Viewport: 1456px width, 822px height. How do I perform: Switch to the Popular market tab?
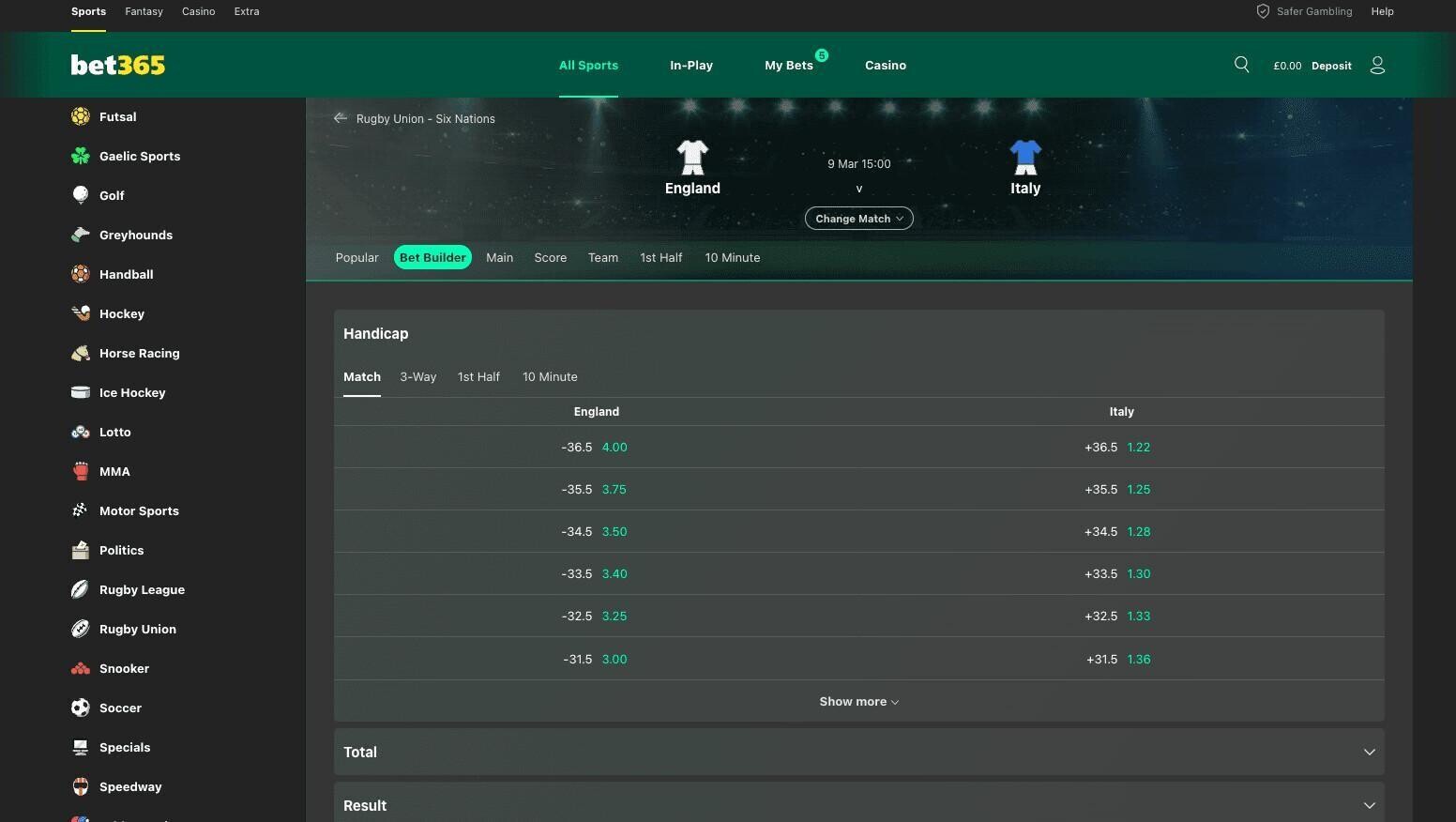pos(357,257)
